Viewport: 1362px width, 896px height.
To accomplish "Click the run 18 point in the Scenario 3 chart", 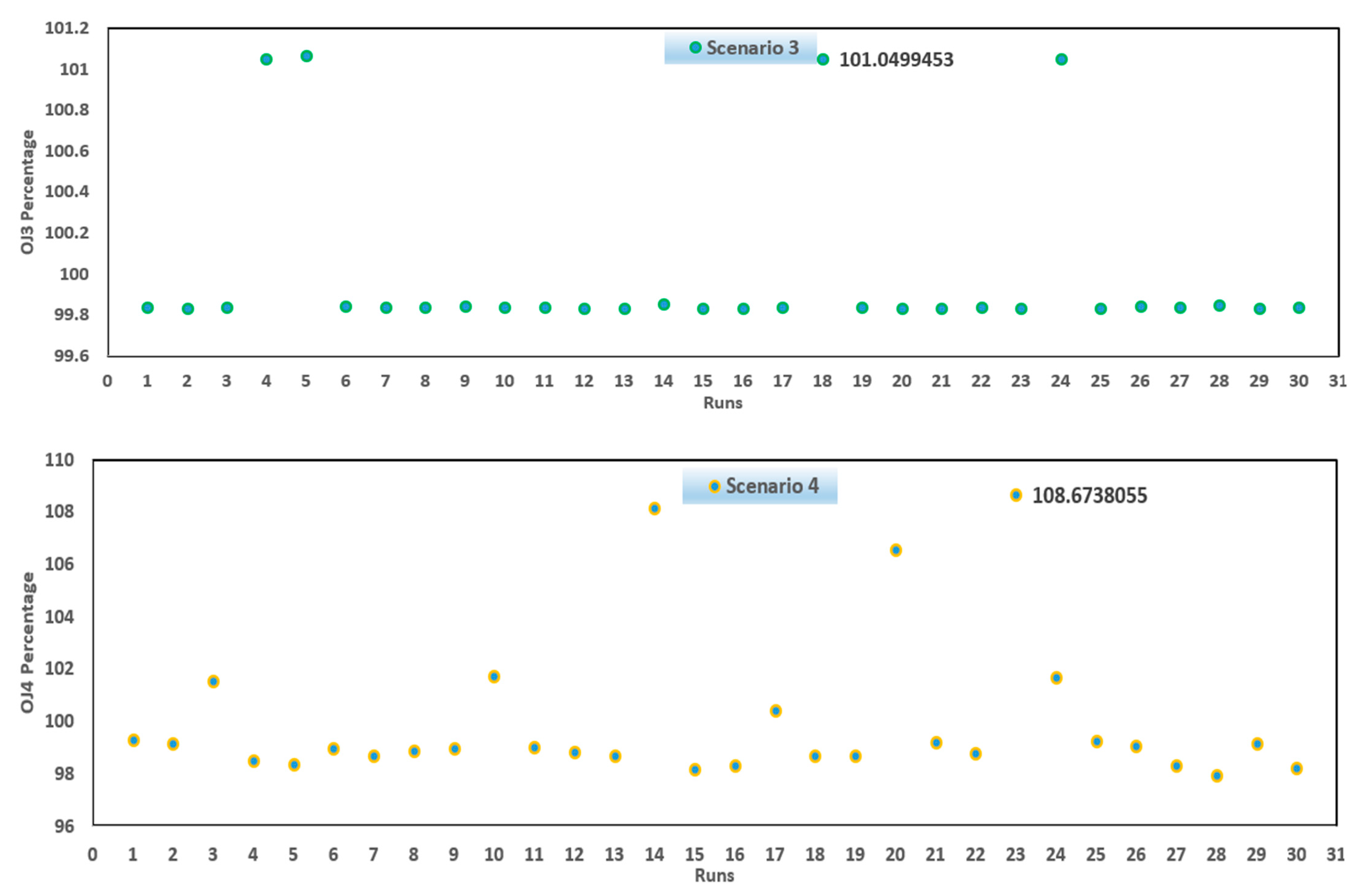I will point(823,60).
